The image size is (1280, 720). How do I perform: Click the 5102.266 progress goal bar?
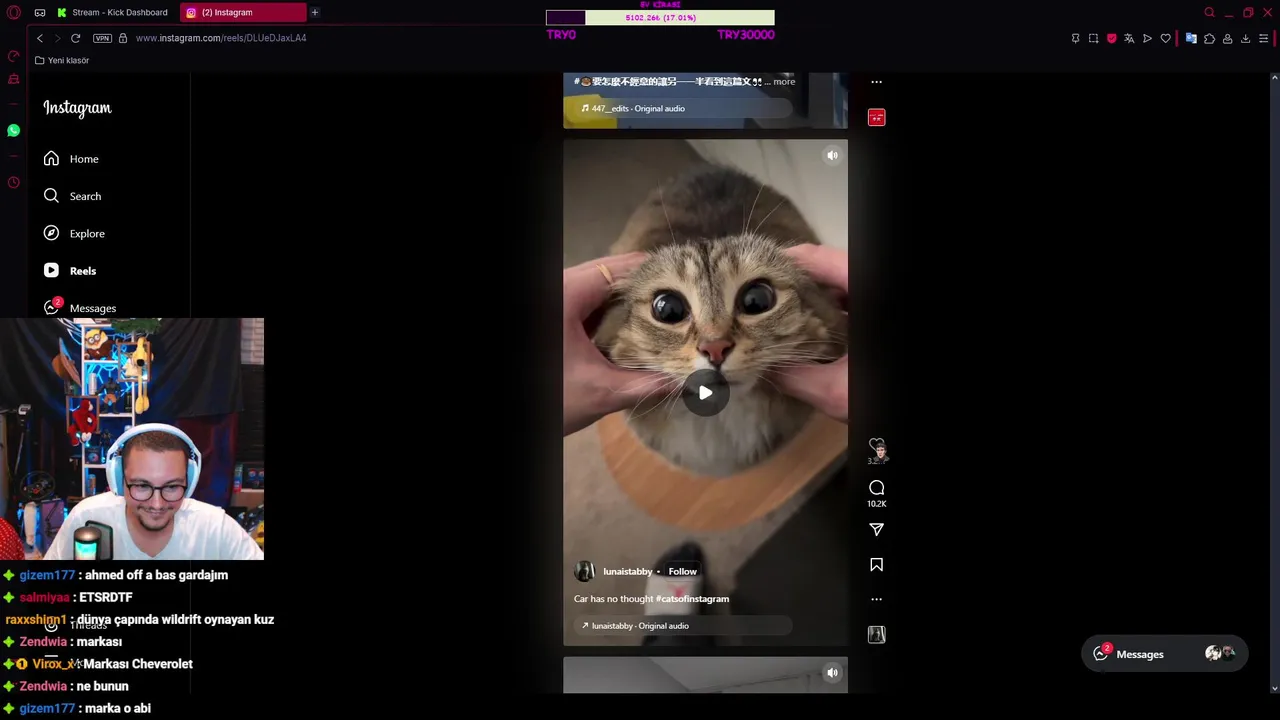[660, 18]
